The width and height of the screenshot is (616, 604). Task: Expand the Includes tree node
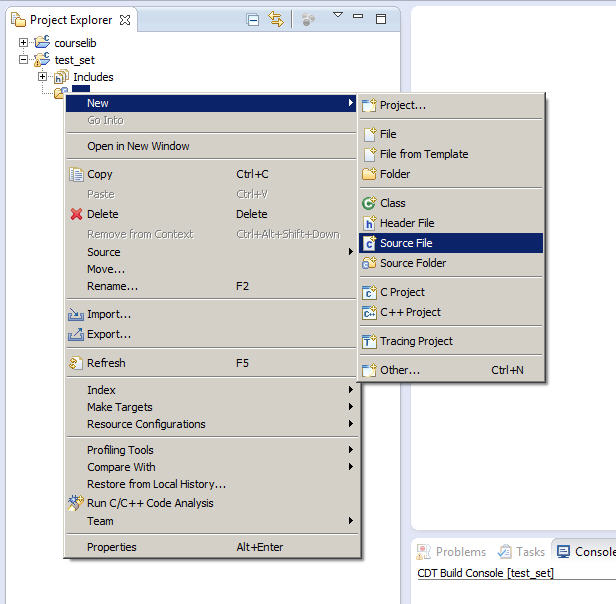click(x=43, y=77)
